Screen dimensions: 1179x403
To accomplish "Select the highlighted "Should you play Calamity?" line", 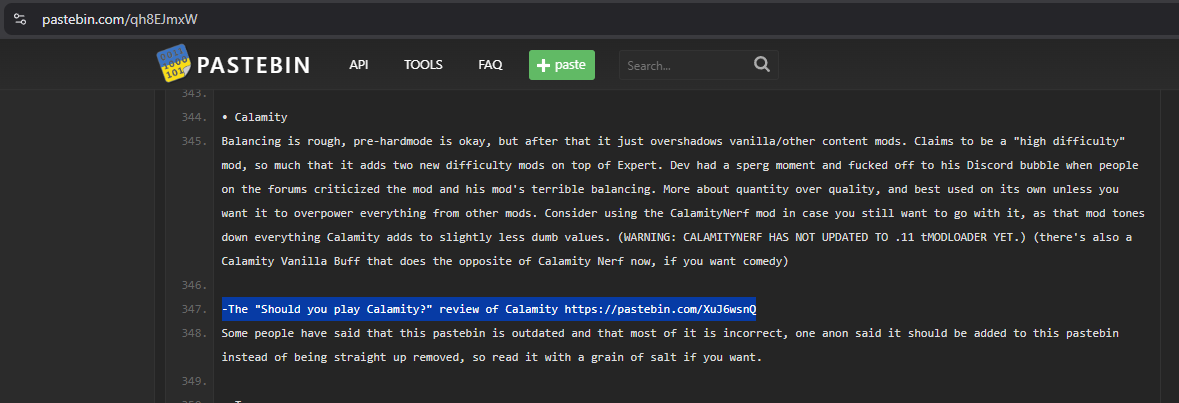I will (489, 309).
